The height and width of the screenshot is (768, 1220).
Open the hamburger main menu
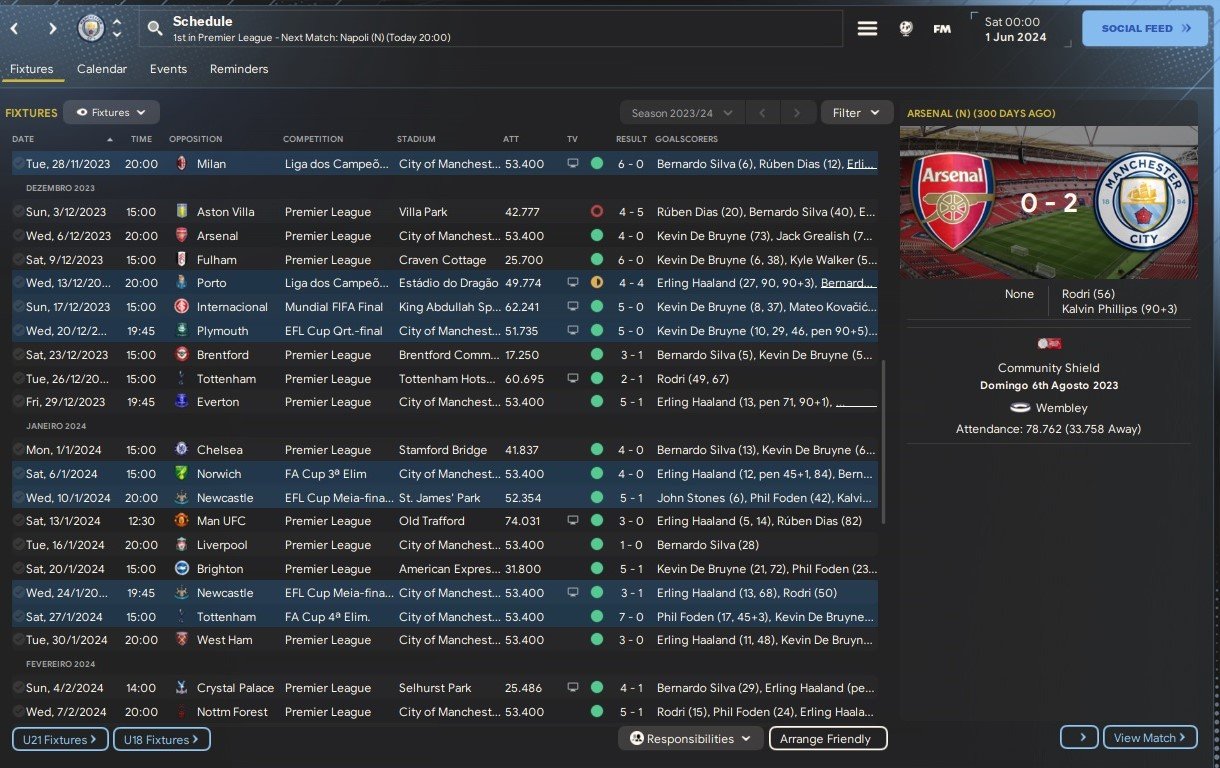click(867, 29)
